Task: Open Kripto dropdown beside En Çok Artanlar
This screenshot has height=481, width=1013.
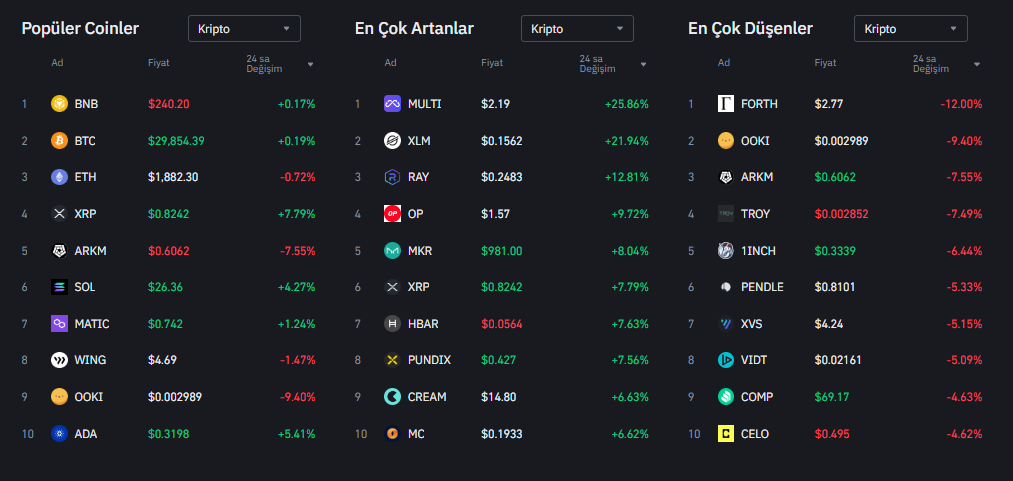Action: (577, 29)
